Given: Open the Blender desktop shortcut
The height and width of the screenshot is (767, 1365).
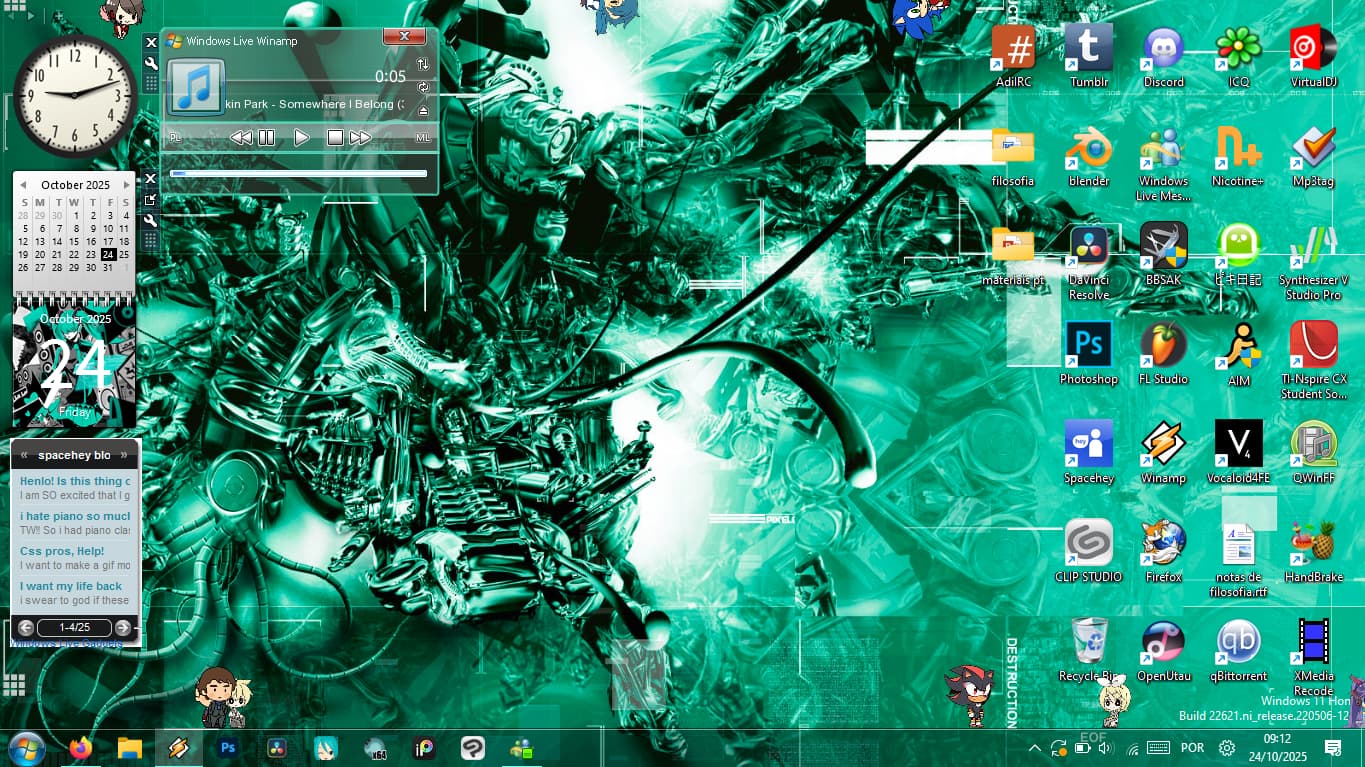Looking at the screenshot, I should point(1088,148).
